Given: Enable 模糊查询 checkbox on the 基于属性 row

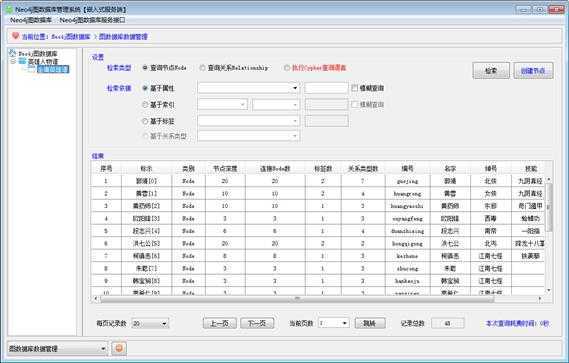Looking at the screenshot, I should tap(355, 88).
